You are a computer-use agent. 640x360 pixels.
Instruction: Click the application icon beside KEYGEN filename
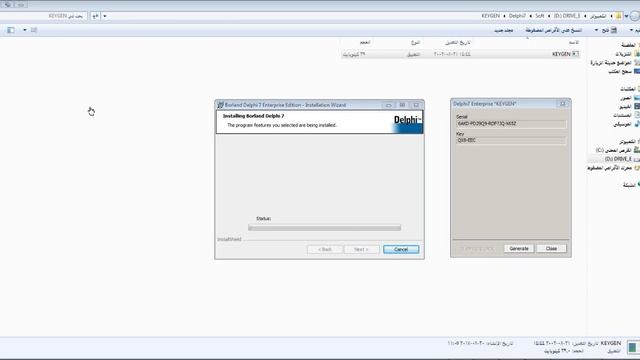tap(576, 54)
